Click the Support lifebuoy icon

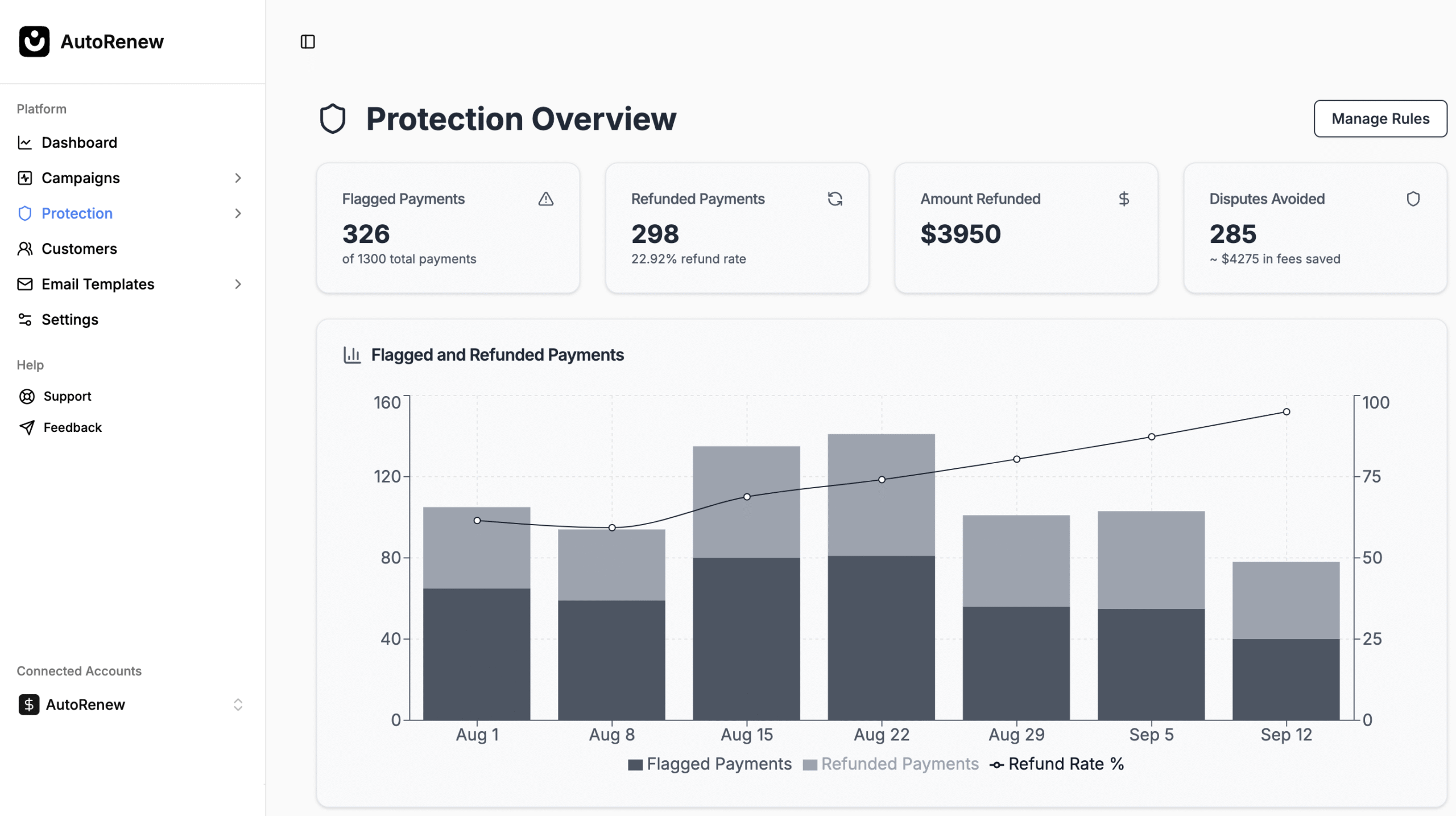[27, 396]
